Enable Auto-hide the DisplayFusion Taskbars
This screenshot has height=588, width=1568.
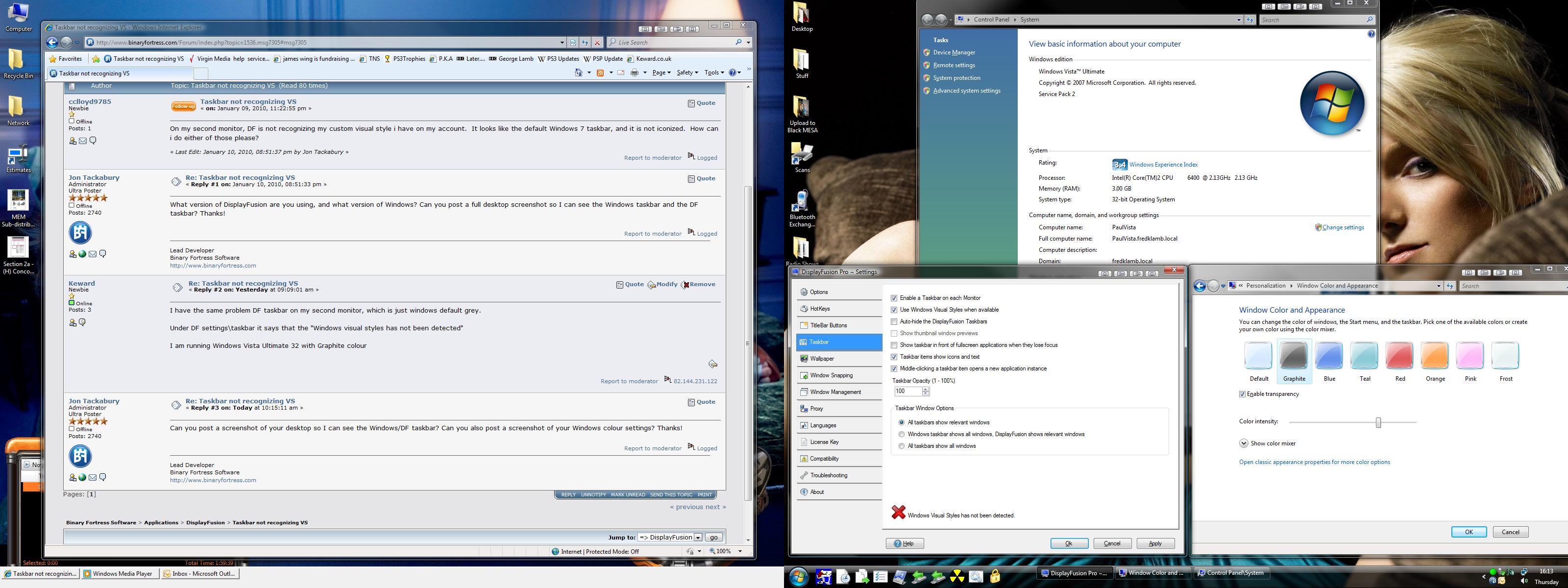[x=894, y=321]
